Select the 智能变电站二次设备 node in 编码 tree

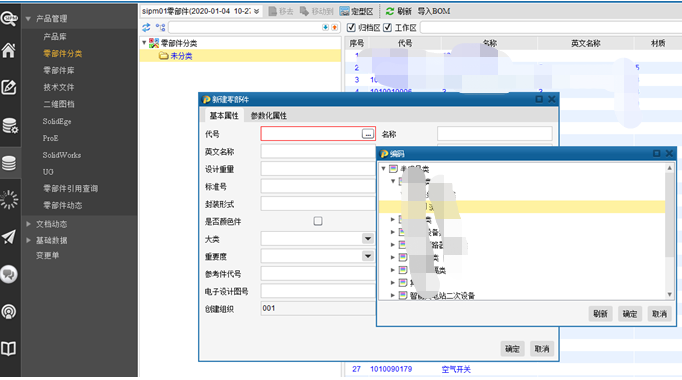point(442,296)
